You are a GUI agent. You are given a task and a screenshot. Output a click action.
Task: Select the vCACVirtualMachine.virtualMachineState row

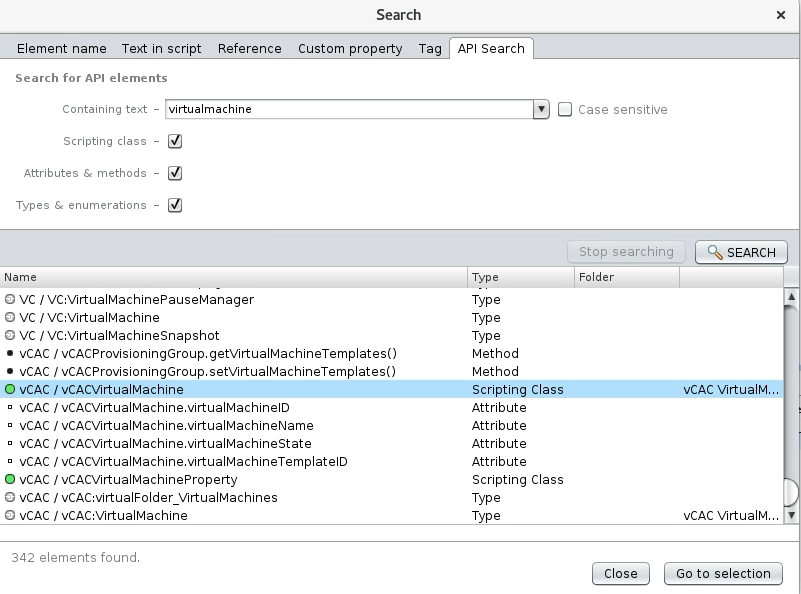pos(391,443)
